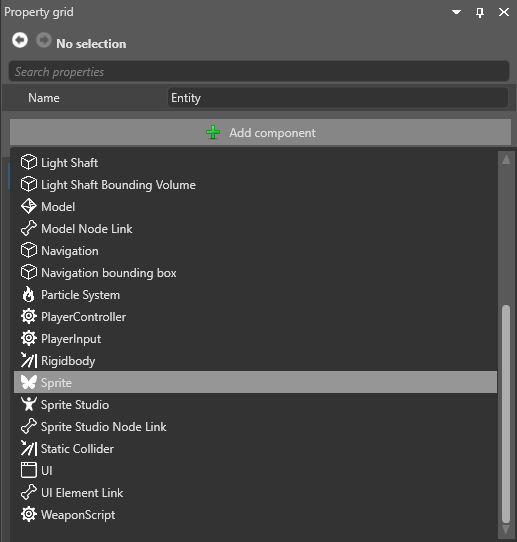Add the Static Collider component
The width and height of the screenshot is (517, 542).
pos(255,448)
